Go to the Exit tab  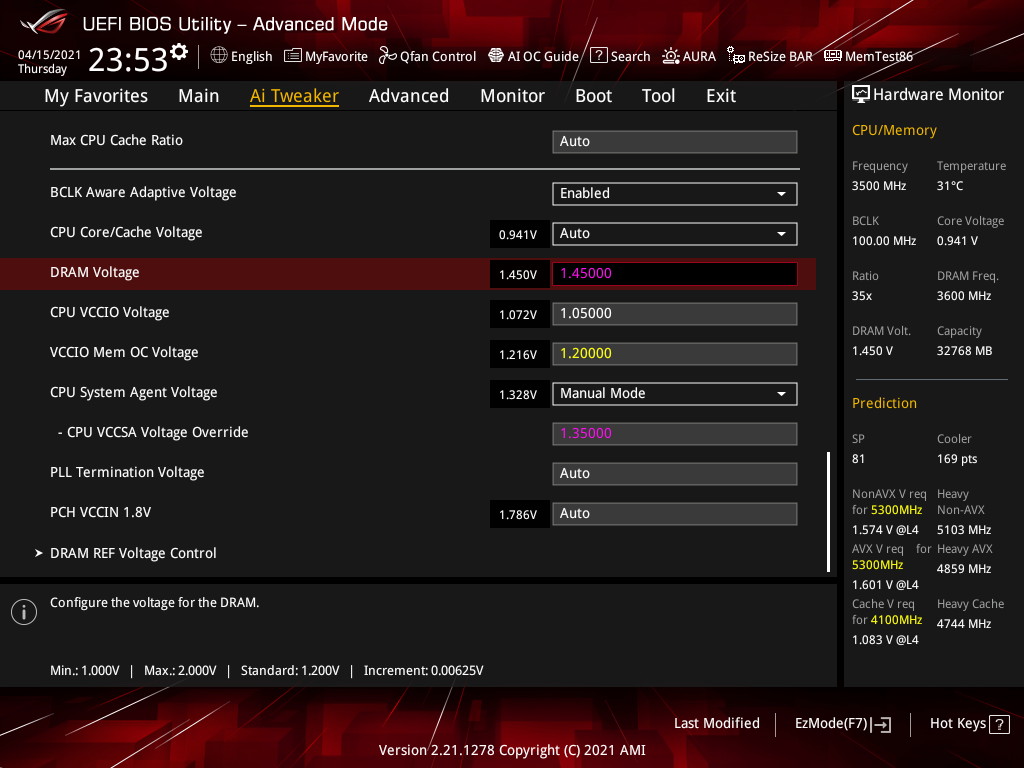[x=721, y=96]
